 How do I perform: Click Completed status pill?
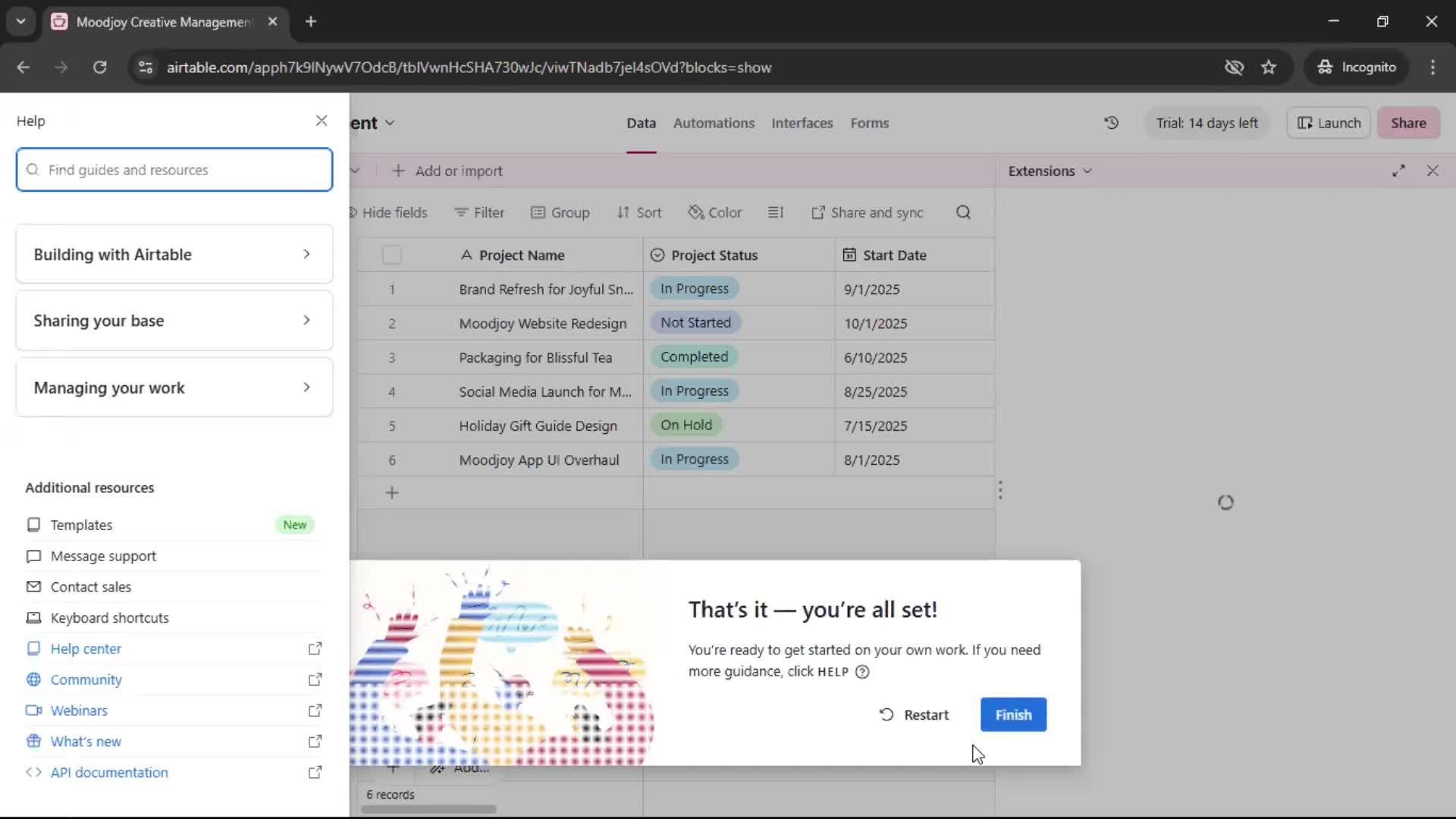[x=694, y=356]
